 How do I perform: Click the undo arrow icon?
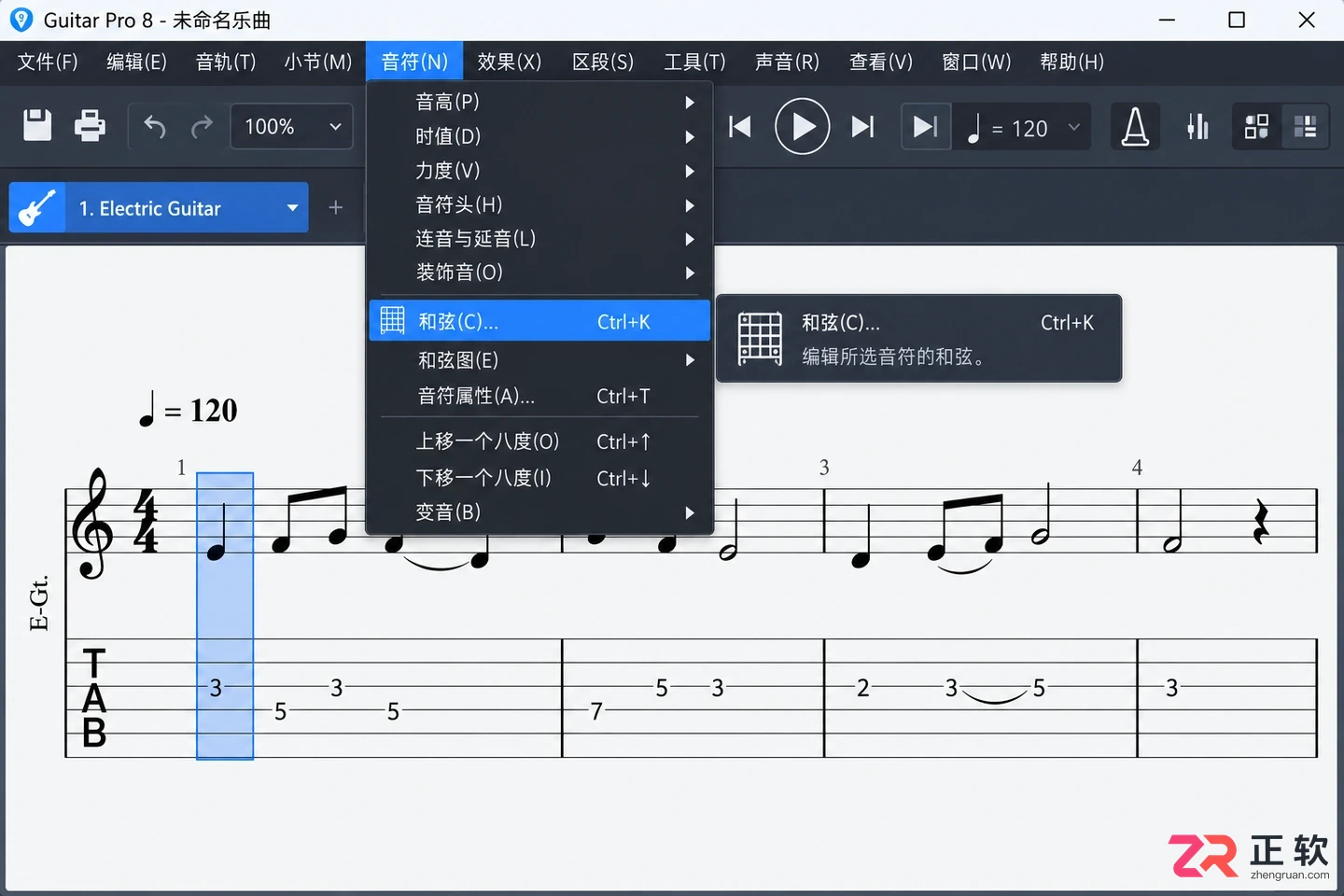[155, 126]
